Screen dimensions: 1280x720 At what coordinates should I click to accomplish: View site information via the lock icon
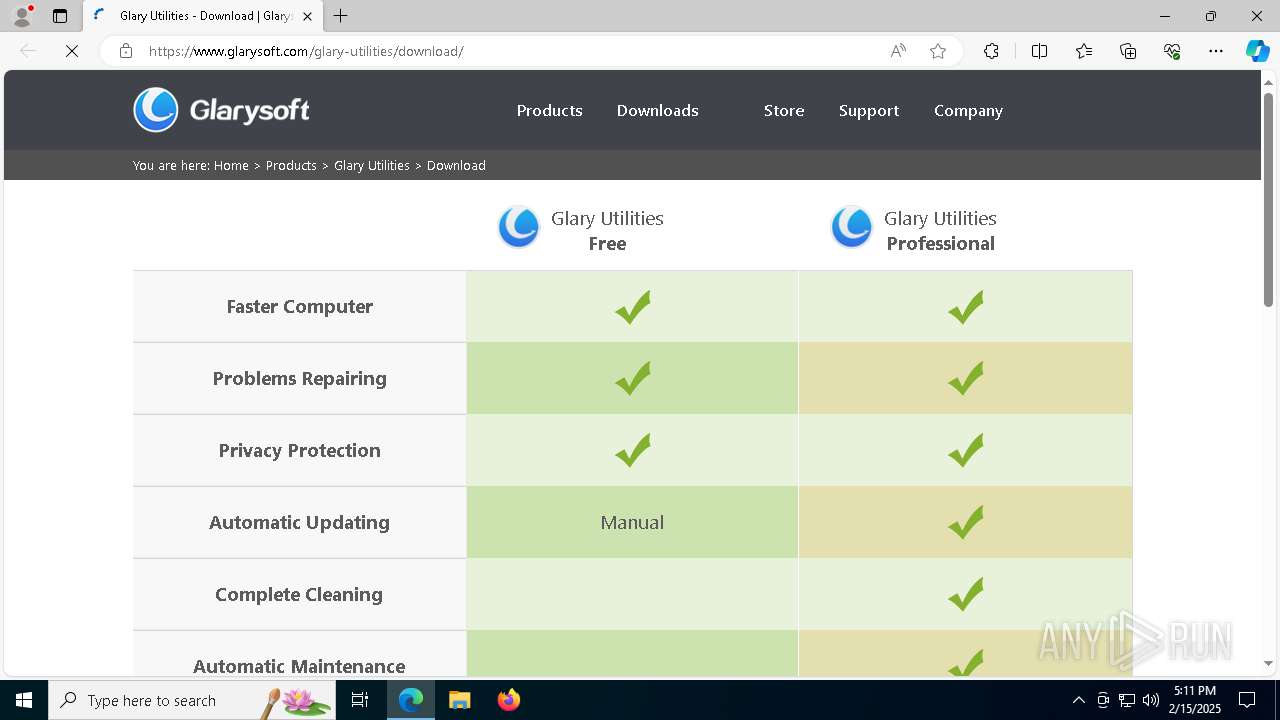[x=126, y=51]
